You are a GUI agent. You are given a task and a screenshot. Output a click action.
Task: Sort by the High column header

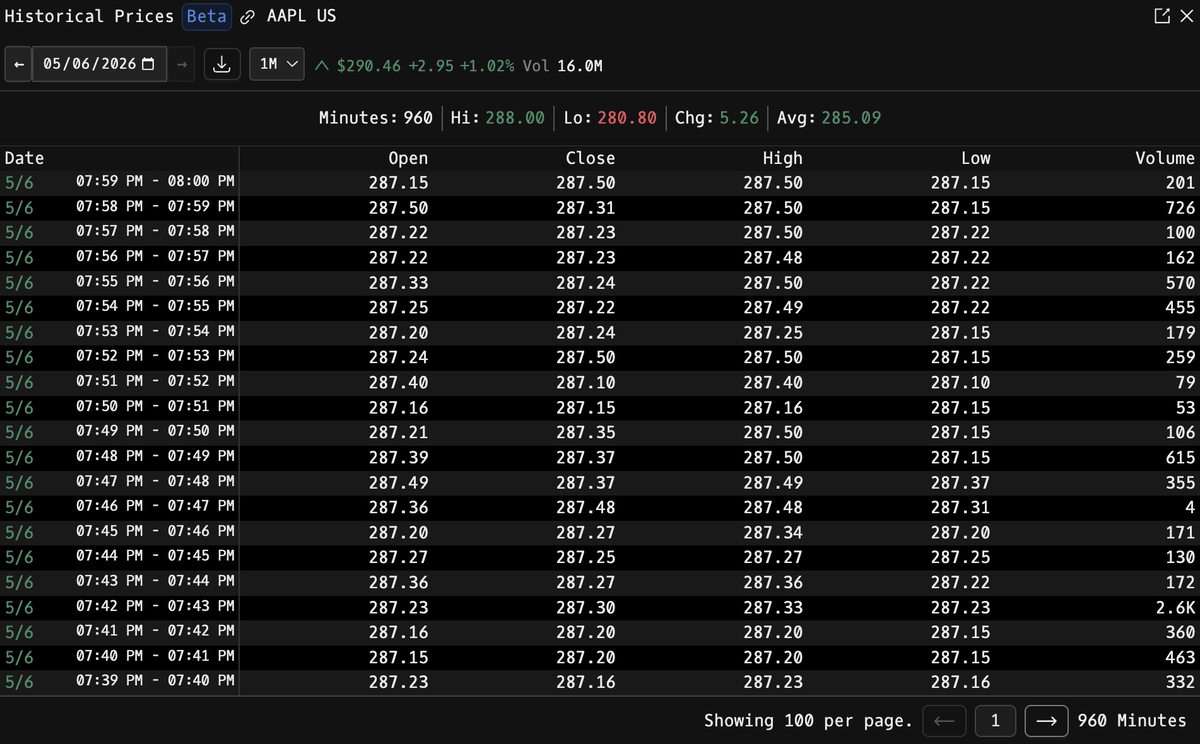click(x=782, y=158)
